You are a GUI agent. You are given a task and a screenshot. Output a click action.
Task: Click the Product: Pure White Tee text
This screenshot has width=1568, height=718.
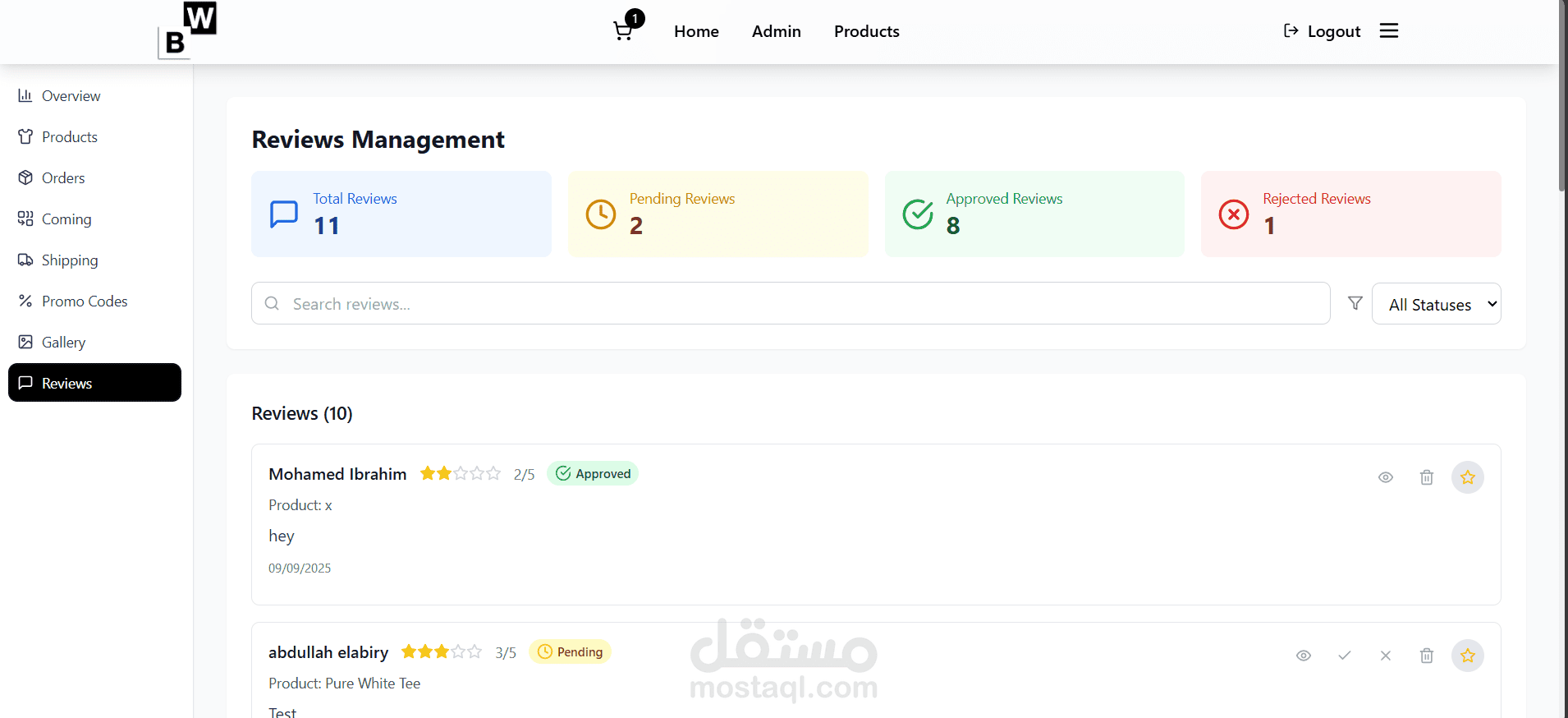(x=344, y=683)
